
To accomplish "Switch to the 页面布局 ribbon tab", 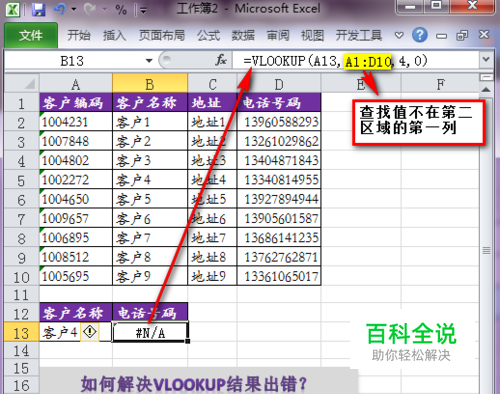I will tap(162, 35).
